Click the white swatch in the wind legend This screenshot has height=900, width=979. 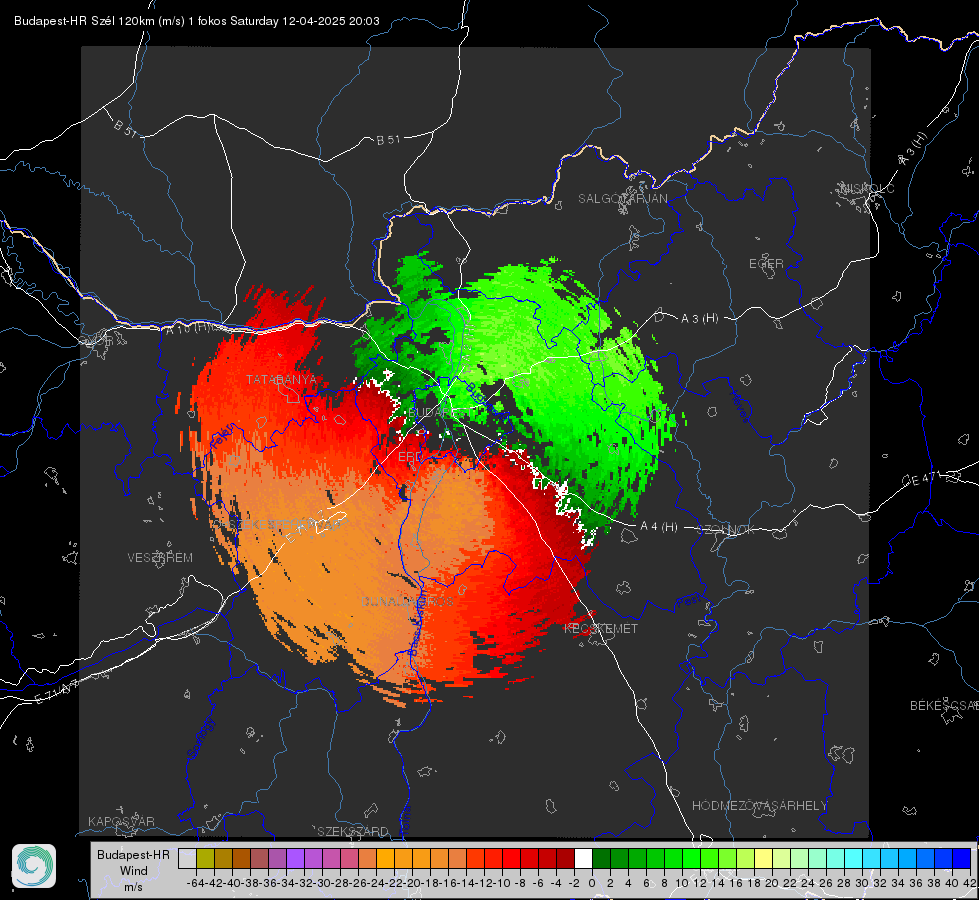point(583,859)
